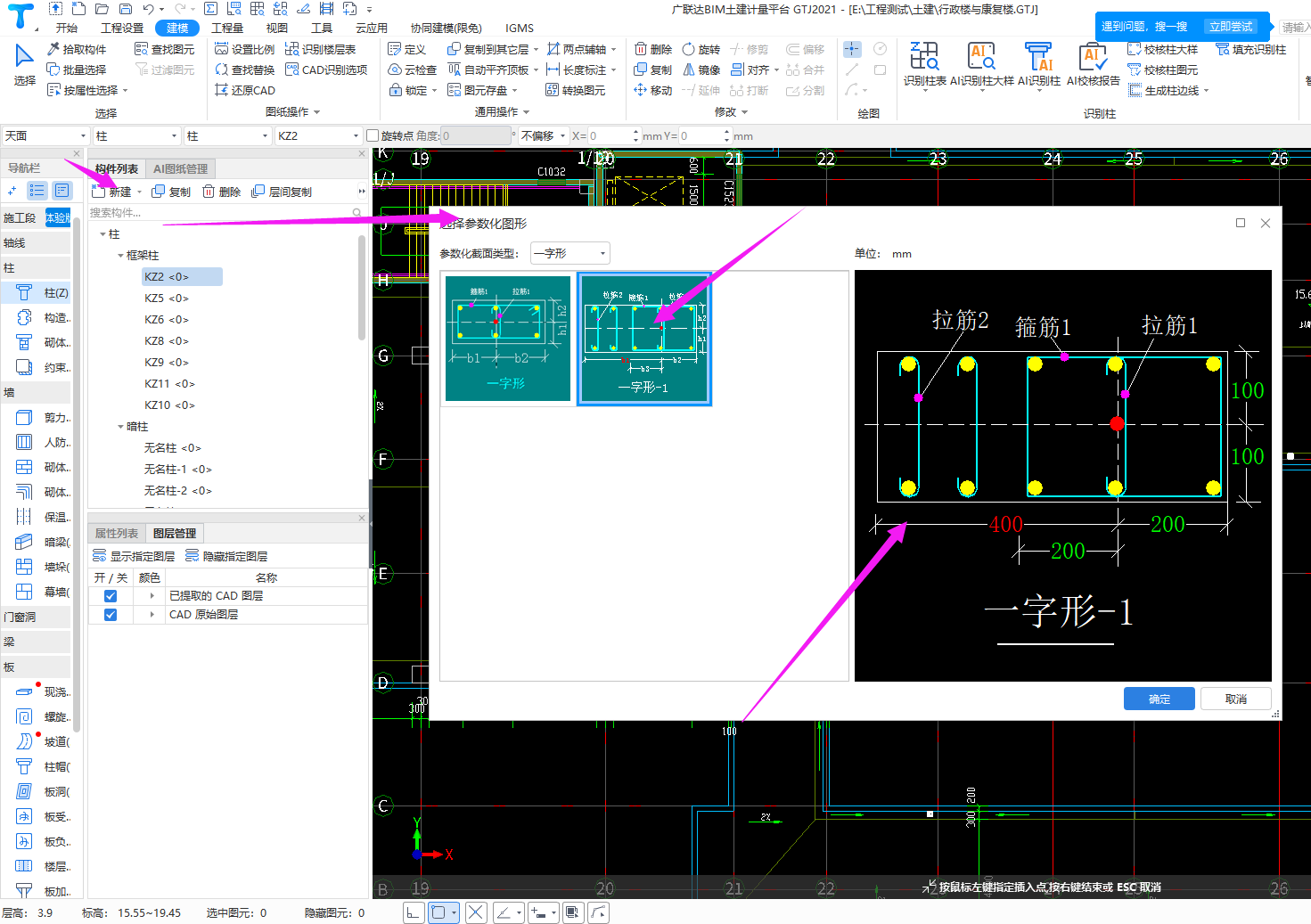The width and height of the screenshot is (1311, 924).
Task: Click the 新建 button in component list
Action: pos(113,192)
